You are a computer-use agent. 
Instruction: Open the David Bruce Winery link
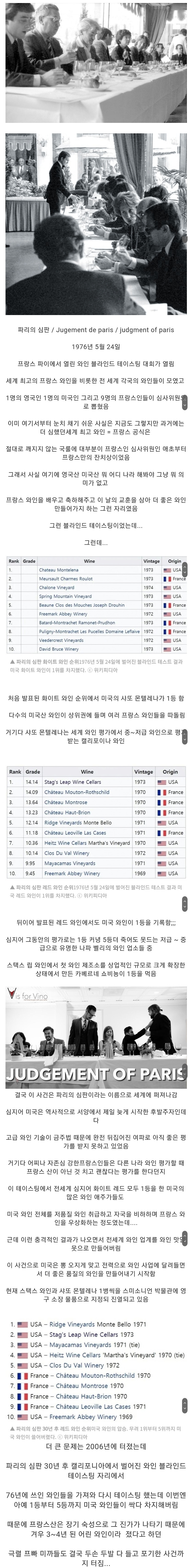(59, 649)
